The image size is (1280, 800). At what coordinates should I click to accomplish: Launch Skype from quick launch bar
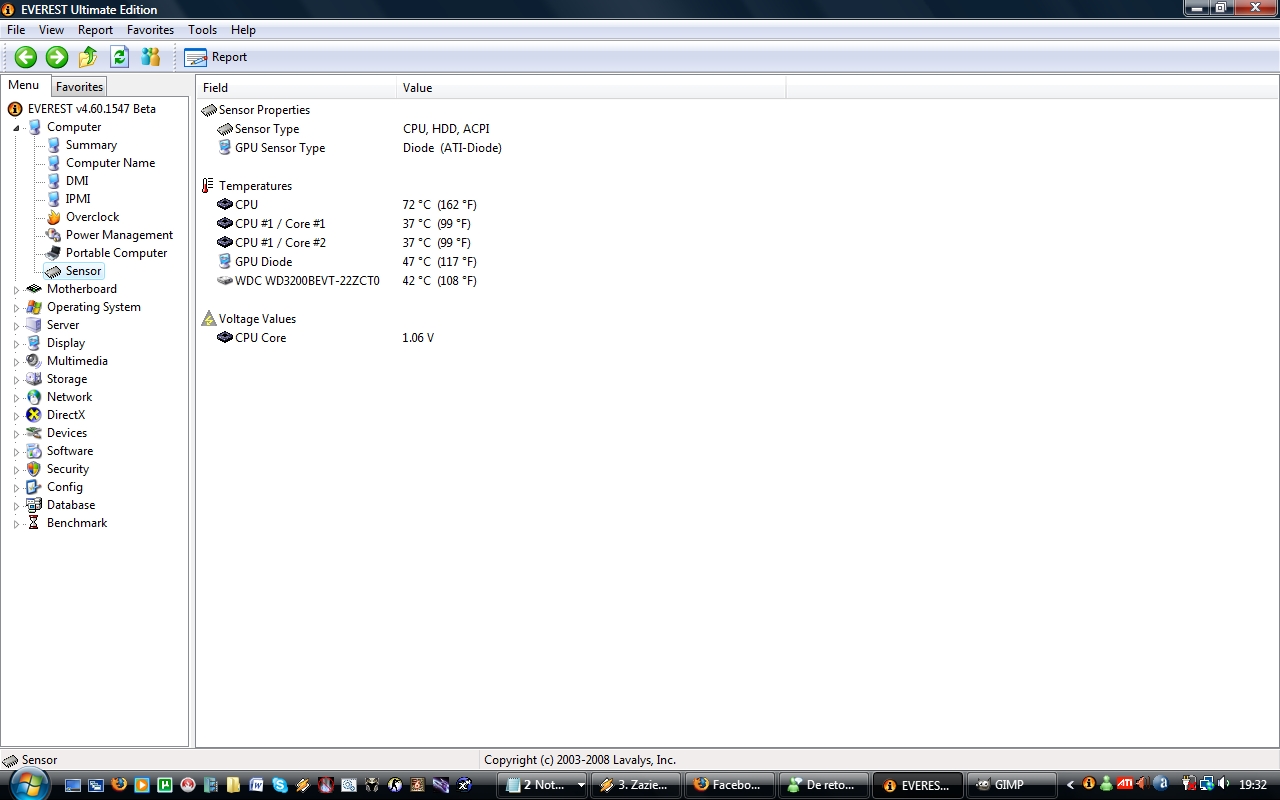[279, 785]
